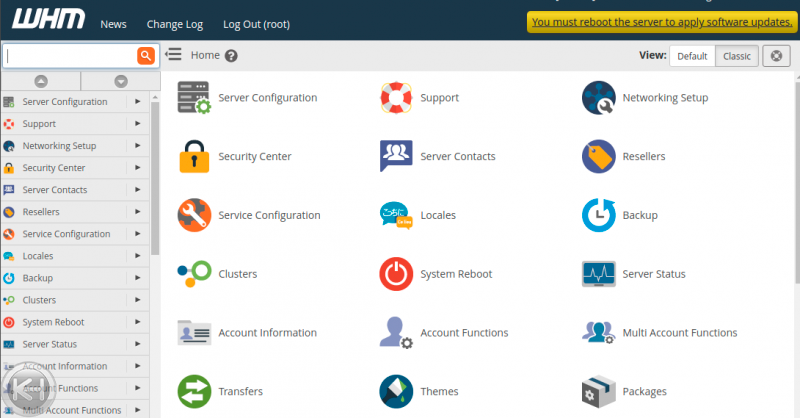Open the Support lifebuoy icon
The width and height of the screenshot is (800, 418).
tap(396, 97)
